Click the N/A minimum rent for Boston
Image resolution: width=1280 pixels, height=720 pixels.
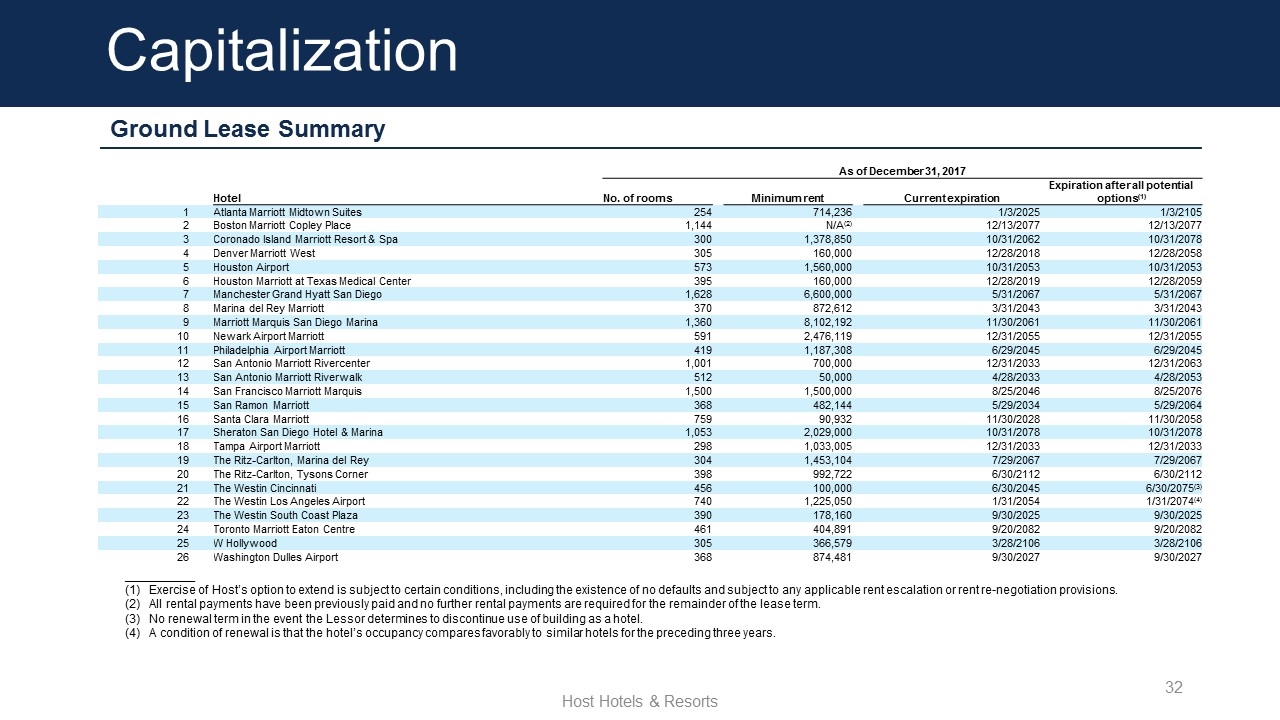(838, 226)
